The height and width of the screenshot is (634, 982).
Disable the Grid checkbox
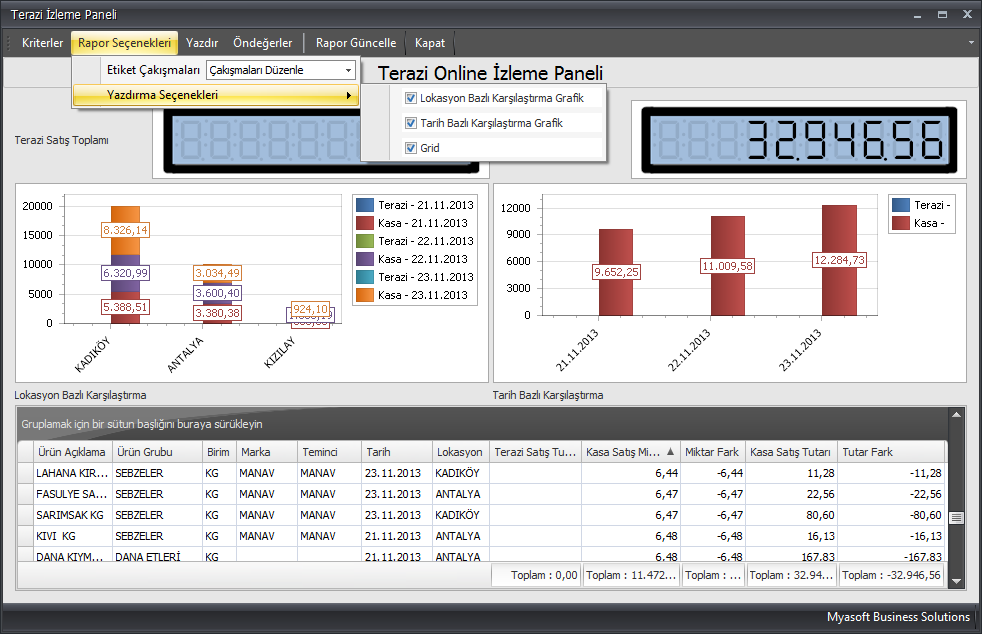[411, 148]
